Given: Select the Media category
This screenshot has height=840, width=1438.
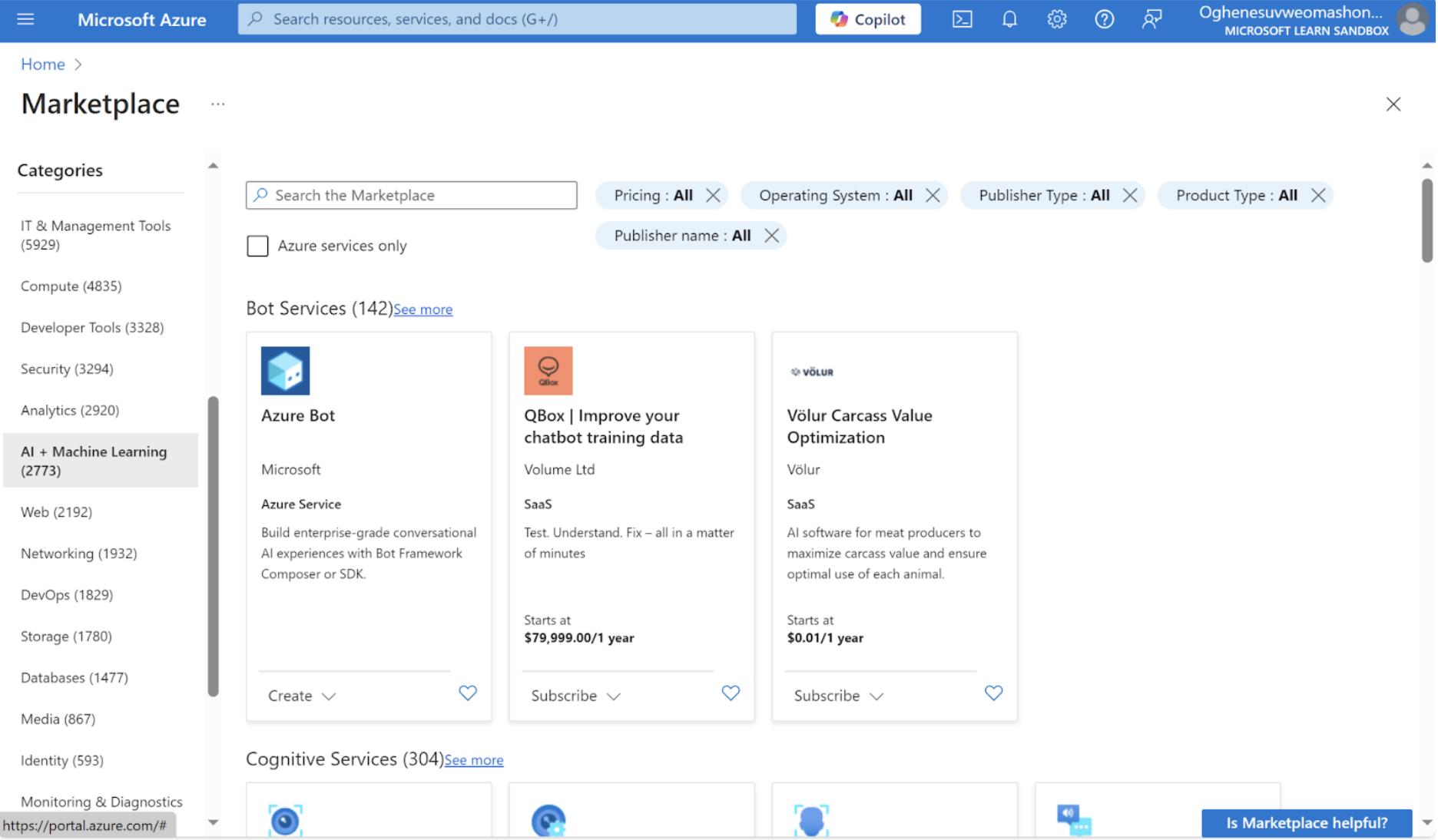Looking at the screenshot, I should click(x=101, y=720).
